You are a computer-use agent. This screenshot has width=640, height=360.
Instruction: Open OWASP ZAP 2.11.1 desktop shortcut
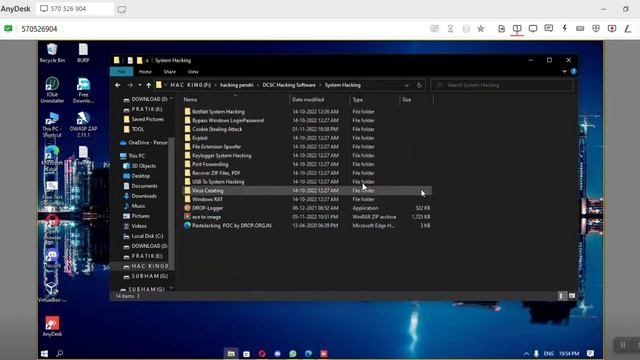[x=83, y=124]
